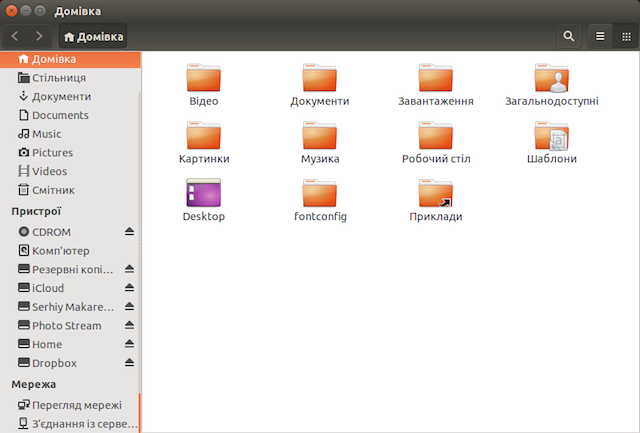Eject the Serhiy Makare… volume
Viewport: 640px width, 433px height.
(129, 306)
